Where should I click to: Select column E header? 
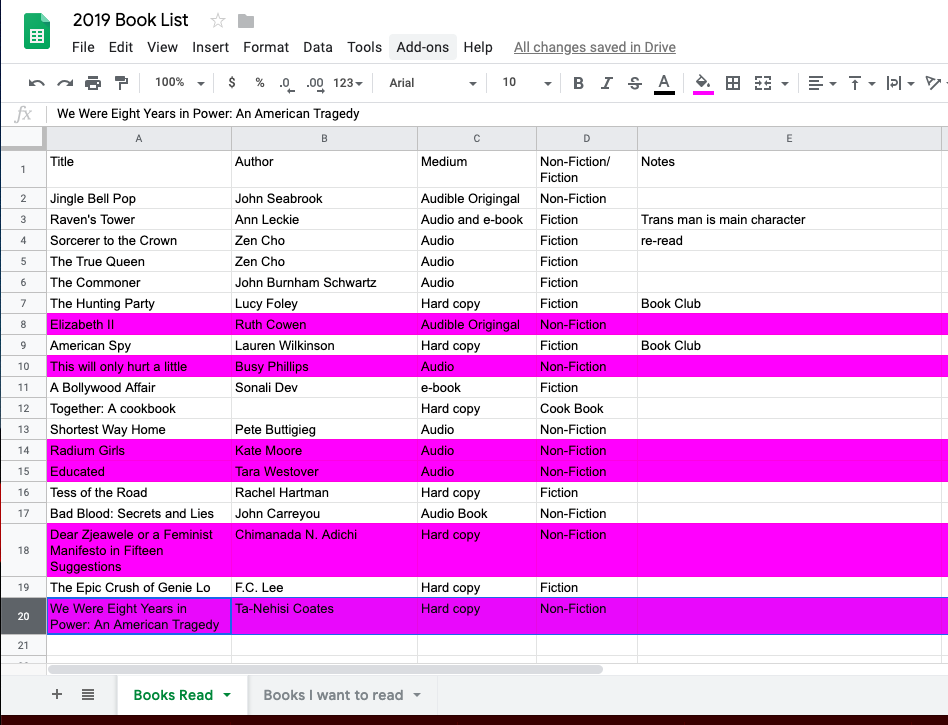pos(789,138)
